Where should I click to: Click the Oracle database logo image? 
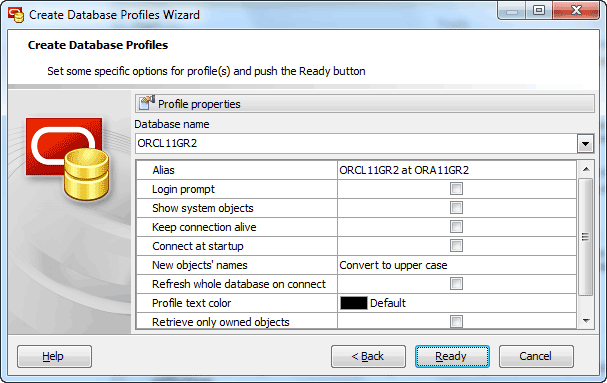[68, 159]
